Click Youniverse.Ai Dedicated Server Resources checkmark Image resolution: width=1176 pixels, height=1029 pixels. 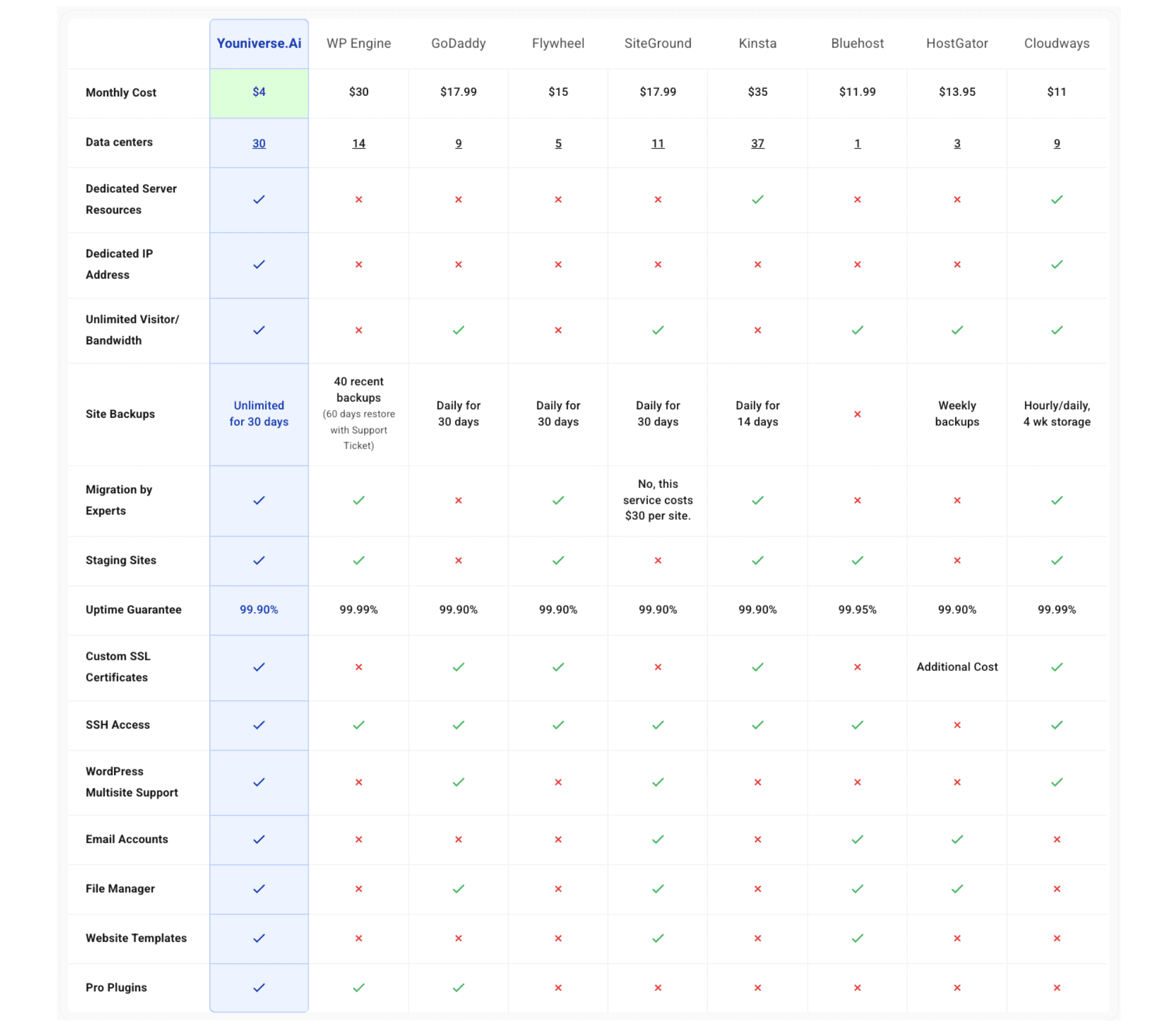[x=259, y=200]
